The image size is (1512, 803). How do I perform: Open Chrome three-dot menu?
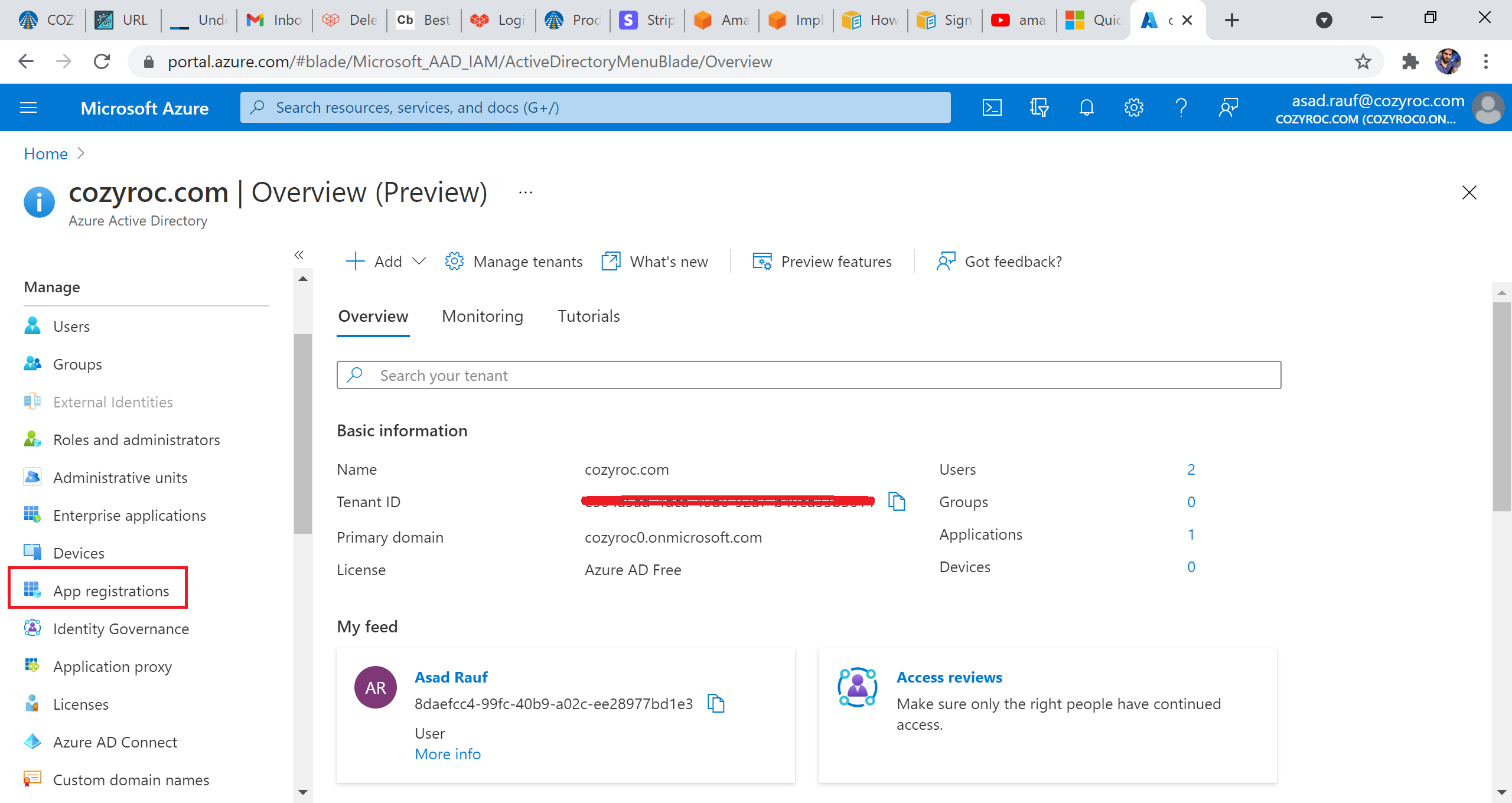click(x=1485, y=61)
